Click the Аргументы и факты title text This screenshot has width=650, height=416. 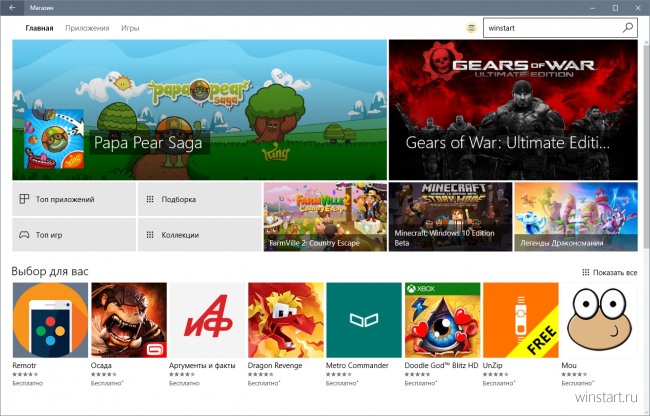202,365
